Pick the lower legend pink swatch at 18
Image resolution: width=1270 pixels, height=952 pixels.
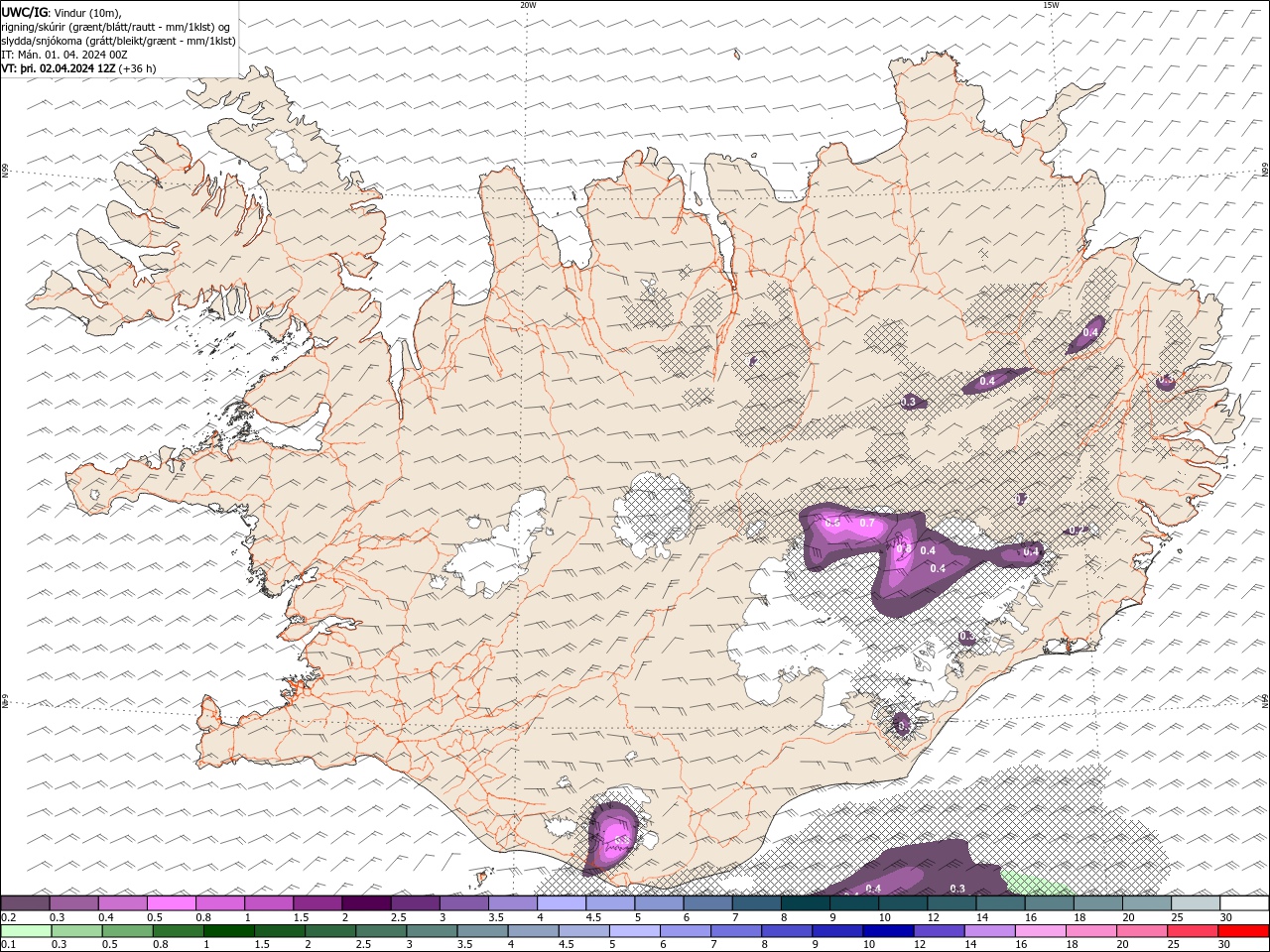pos(1089,931)
